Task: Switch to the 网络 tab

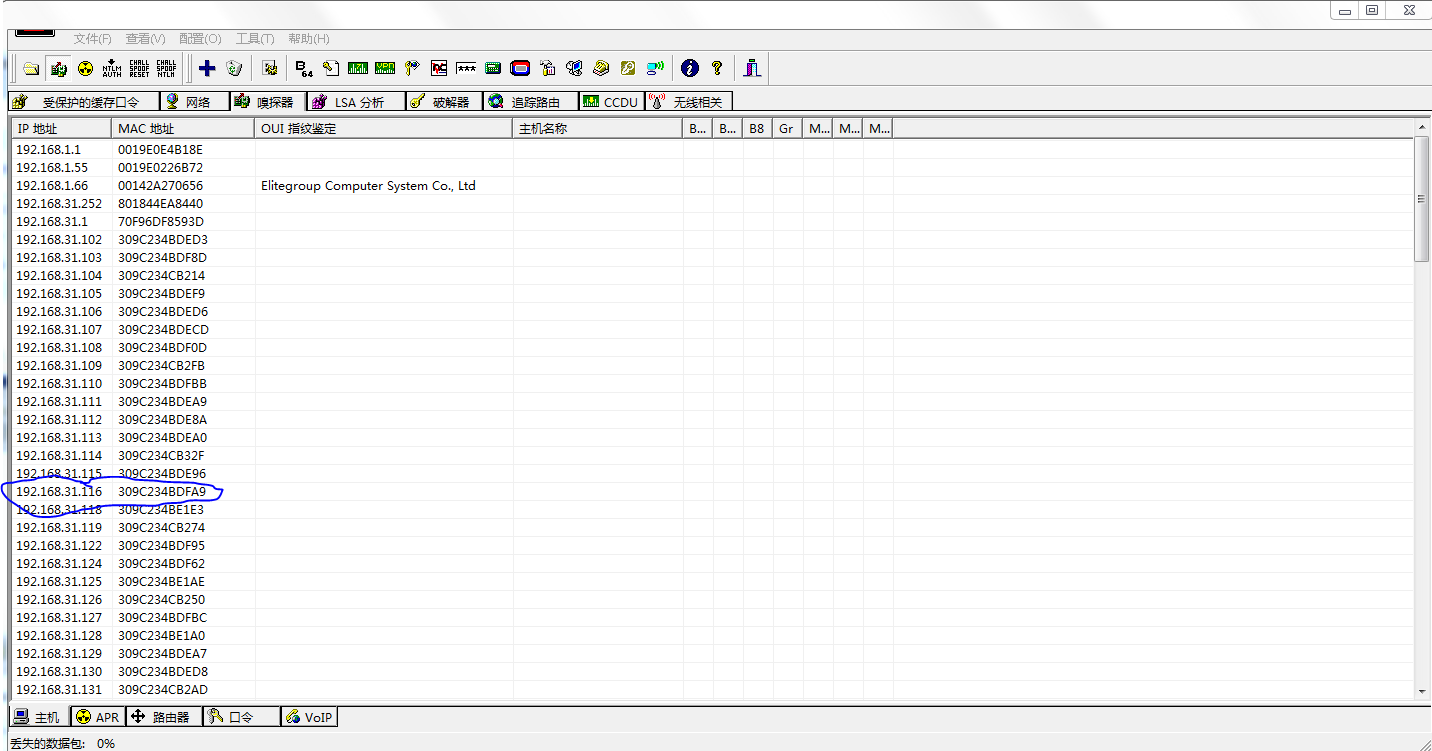Action: pos(196,102)
